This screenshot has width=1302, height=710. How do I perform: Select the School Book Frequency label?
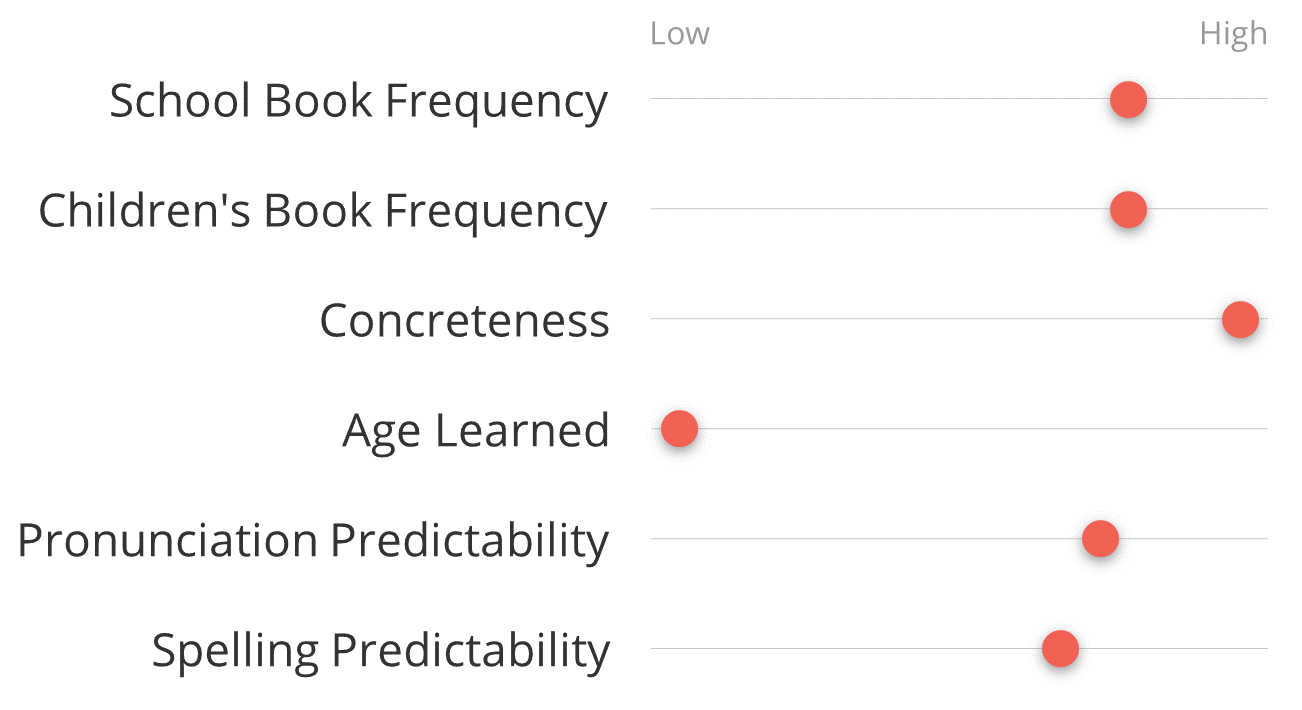tap(358, 102)
